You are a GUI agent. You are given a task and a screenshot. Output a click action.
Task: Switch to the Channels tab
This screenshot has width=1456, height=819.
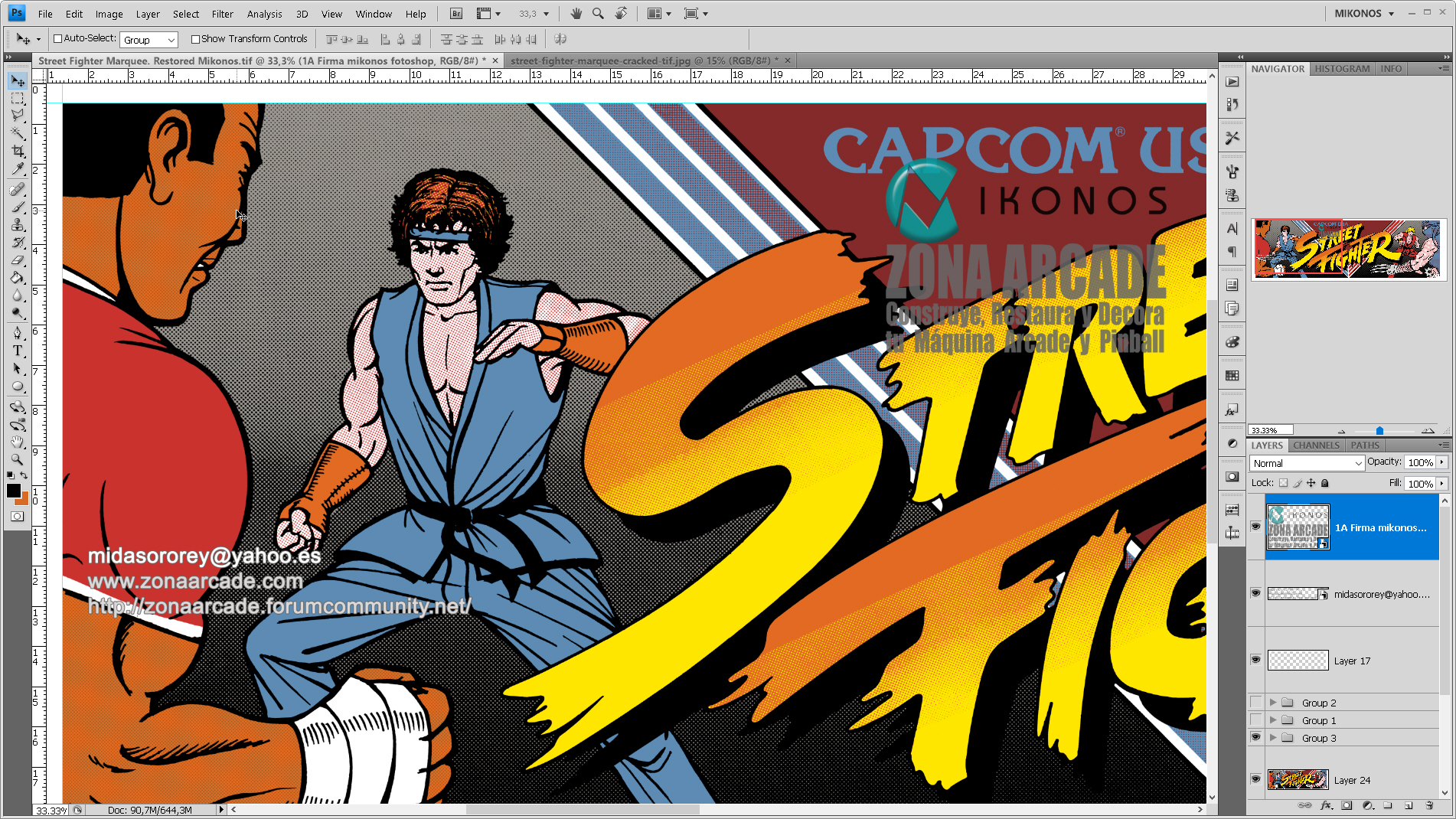click(1316, 445)
